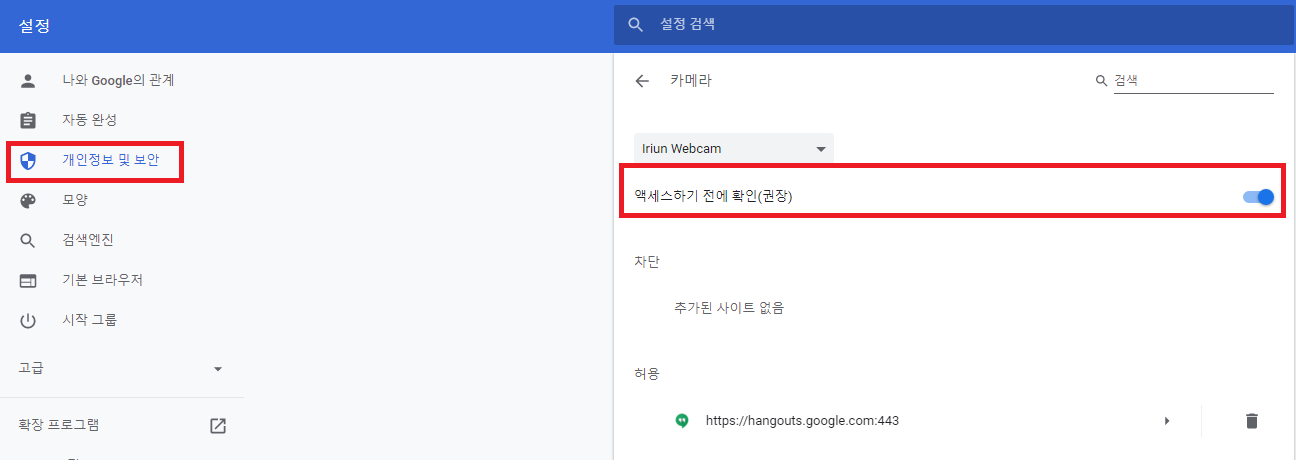Click the magnifier icon beside 검색엔진

coord(28,240)
